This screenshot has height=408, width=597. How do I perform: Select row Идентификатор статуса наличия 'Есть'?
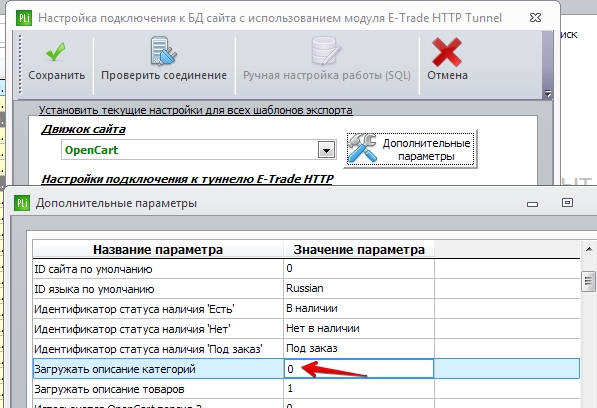point(306,309)
